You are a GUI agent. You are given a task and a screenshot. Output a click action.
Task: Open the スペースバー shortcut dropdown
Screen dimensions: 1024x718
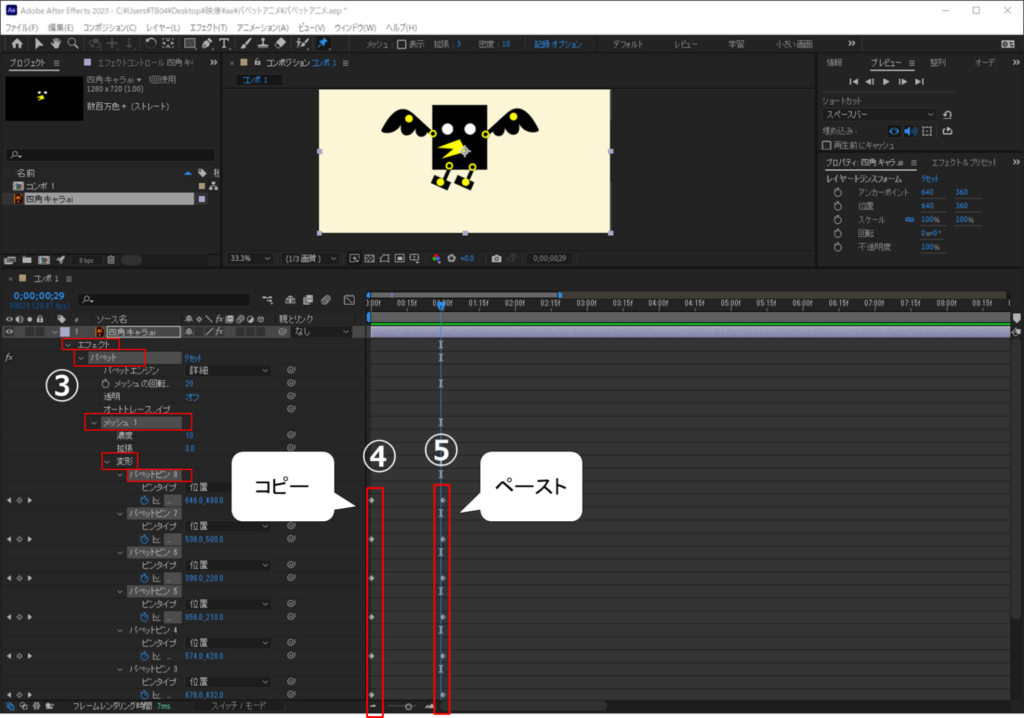coord(879,115)
